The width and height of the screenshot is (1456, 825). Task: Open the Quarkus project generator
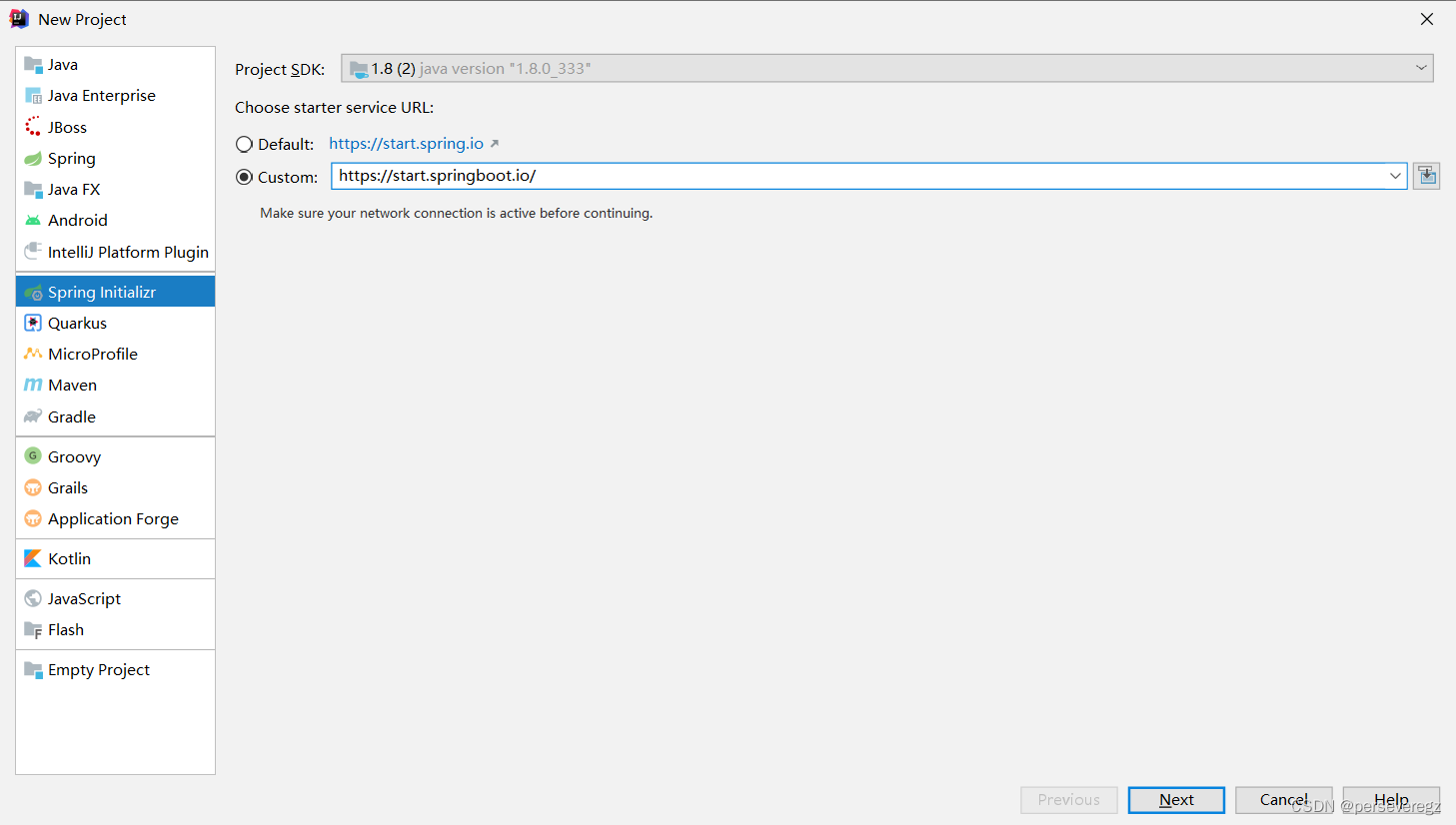(77, 323)
